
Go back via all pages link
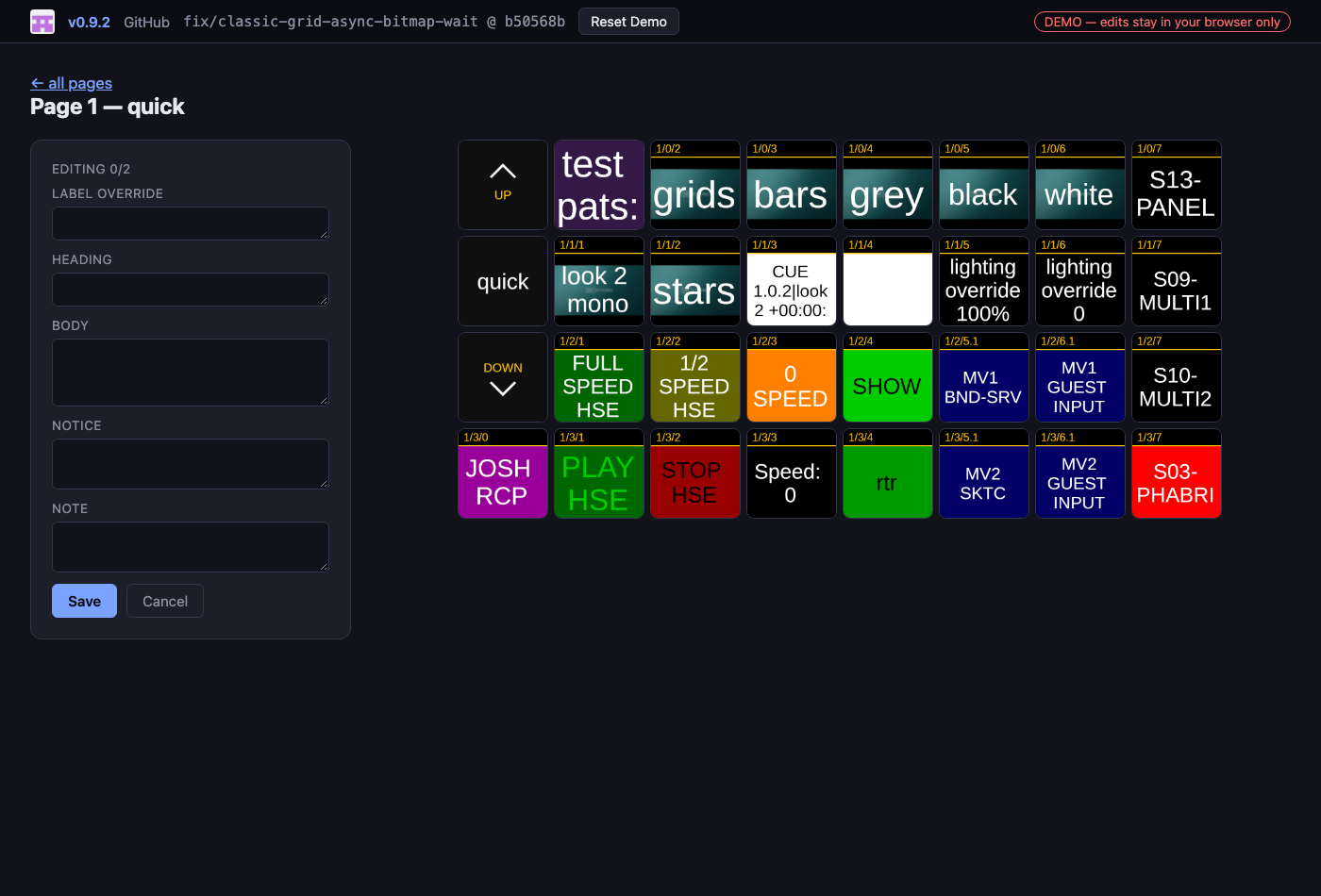pos(72,83)
